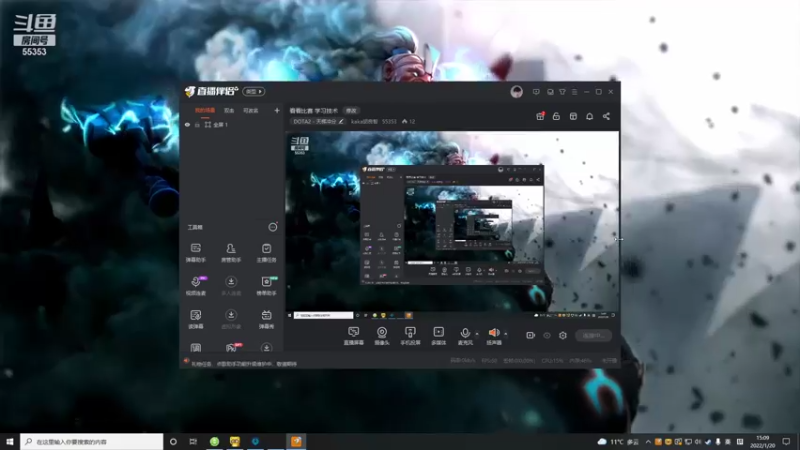The height and width of the screenshot is (450, 800).
Task: Open the gift box icon with red dot
Action: click(x=540, y=116)
